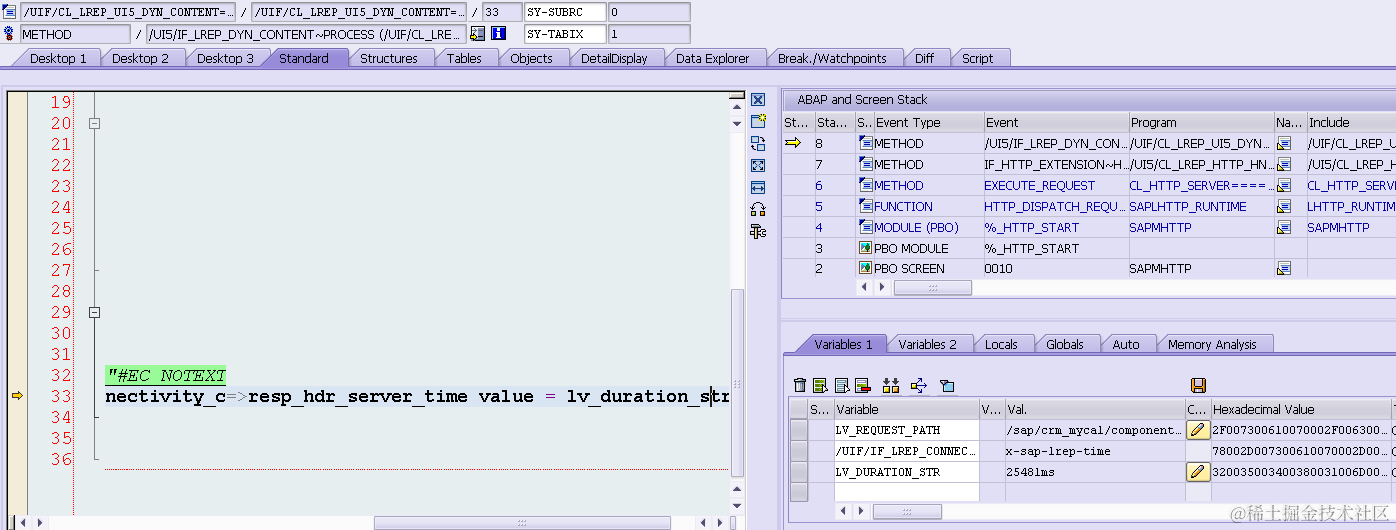Click the yellow columns layout icon

891,385
